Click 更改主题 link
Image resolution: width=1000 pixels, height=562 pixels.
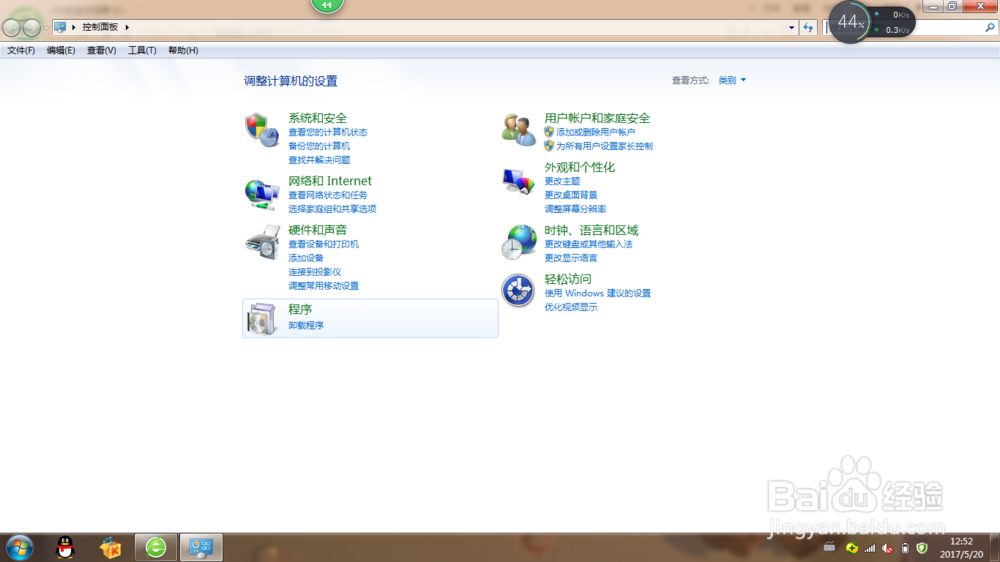click(562, 181)
